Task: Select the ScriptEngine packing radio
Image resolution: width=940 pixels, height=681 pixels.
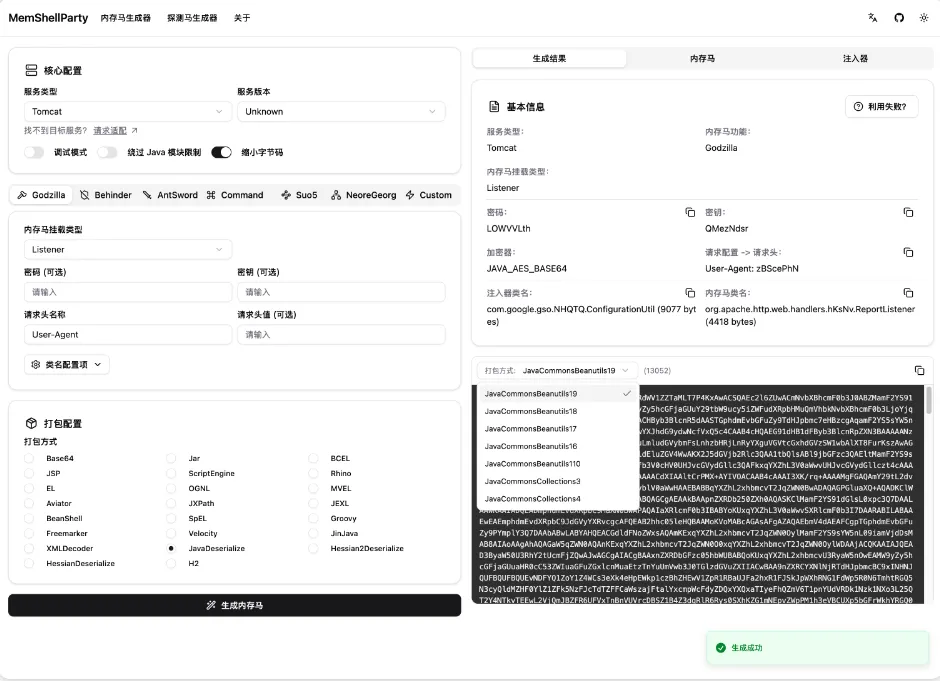Action: (171, 473)
